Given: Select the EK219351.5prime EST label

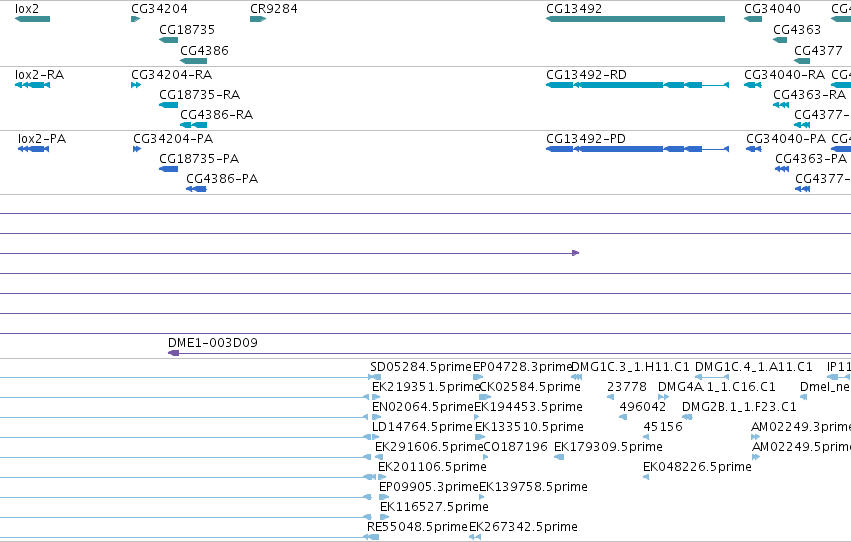Looking at the screenshot, I should point(426,387).
